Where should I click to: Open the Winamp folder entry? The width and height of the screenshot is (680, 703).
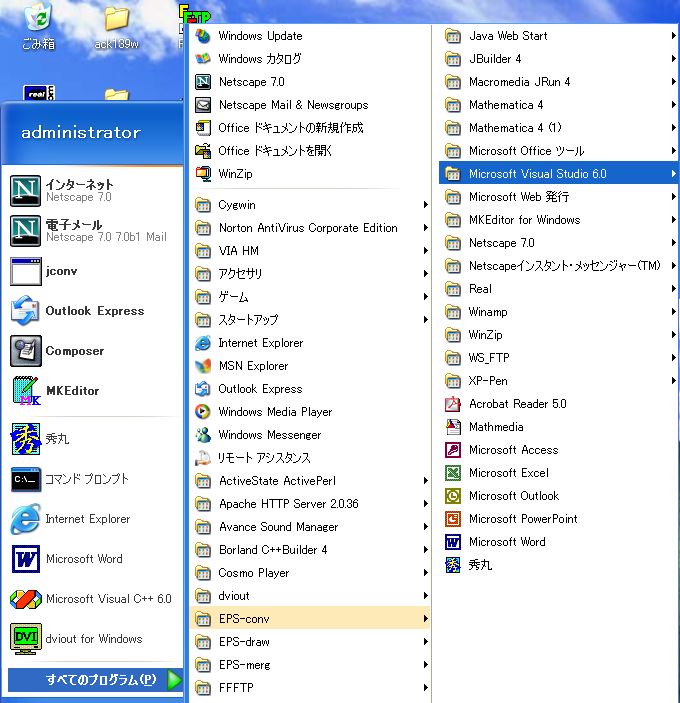click(x=559, y=312)
